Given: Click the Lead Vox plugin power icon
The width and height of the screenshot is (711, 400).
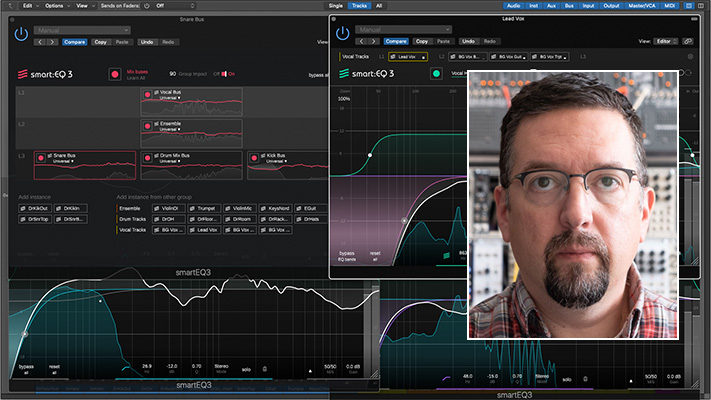Looking at the screenshot, I should click(343, 31).
